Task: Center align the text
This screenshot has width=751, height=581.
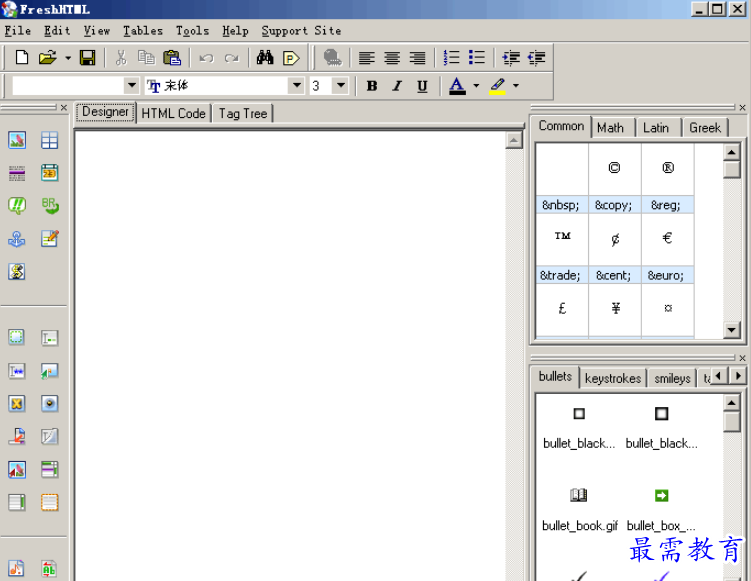Action: 392,58
